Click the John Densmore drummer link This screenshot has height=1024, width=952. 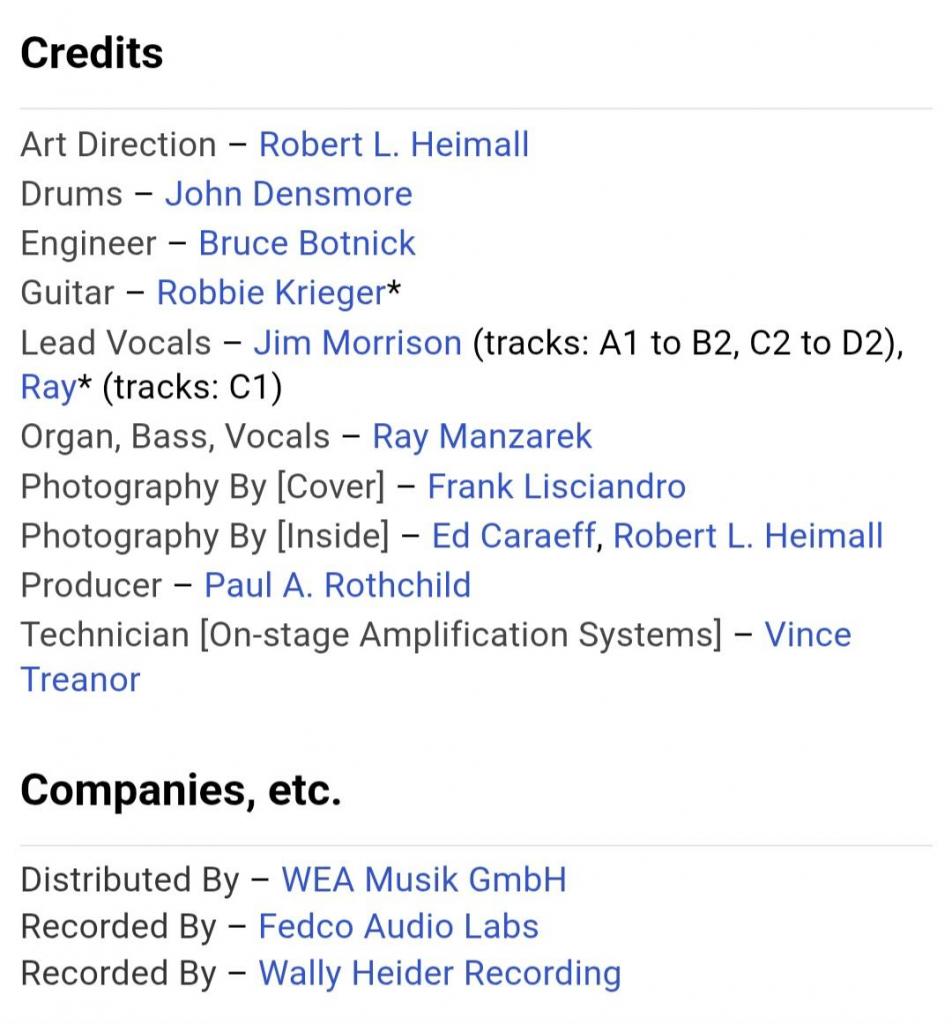(x=288, y=194)
